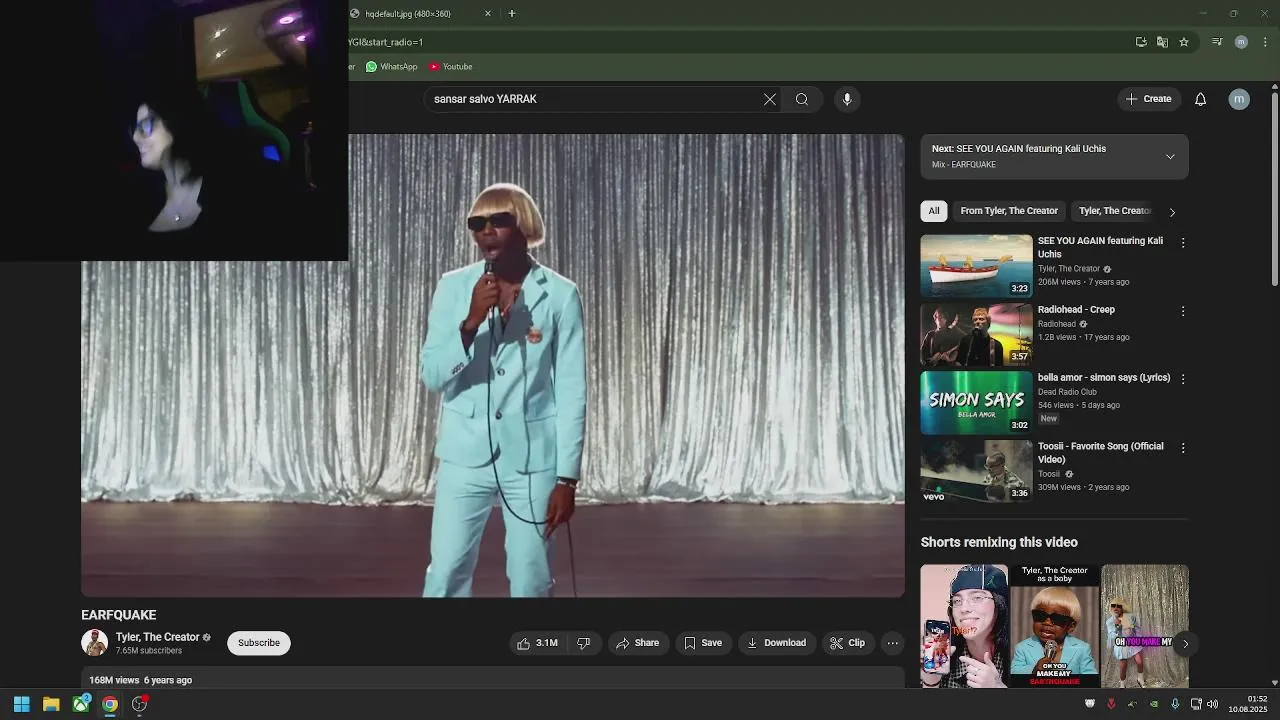Download the video

click(777, 643)
